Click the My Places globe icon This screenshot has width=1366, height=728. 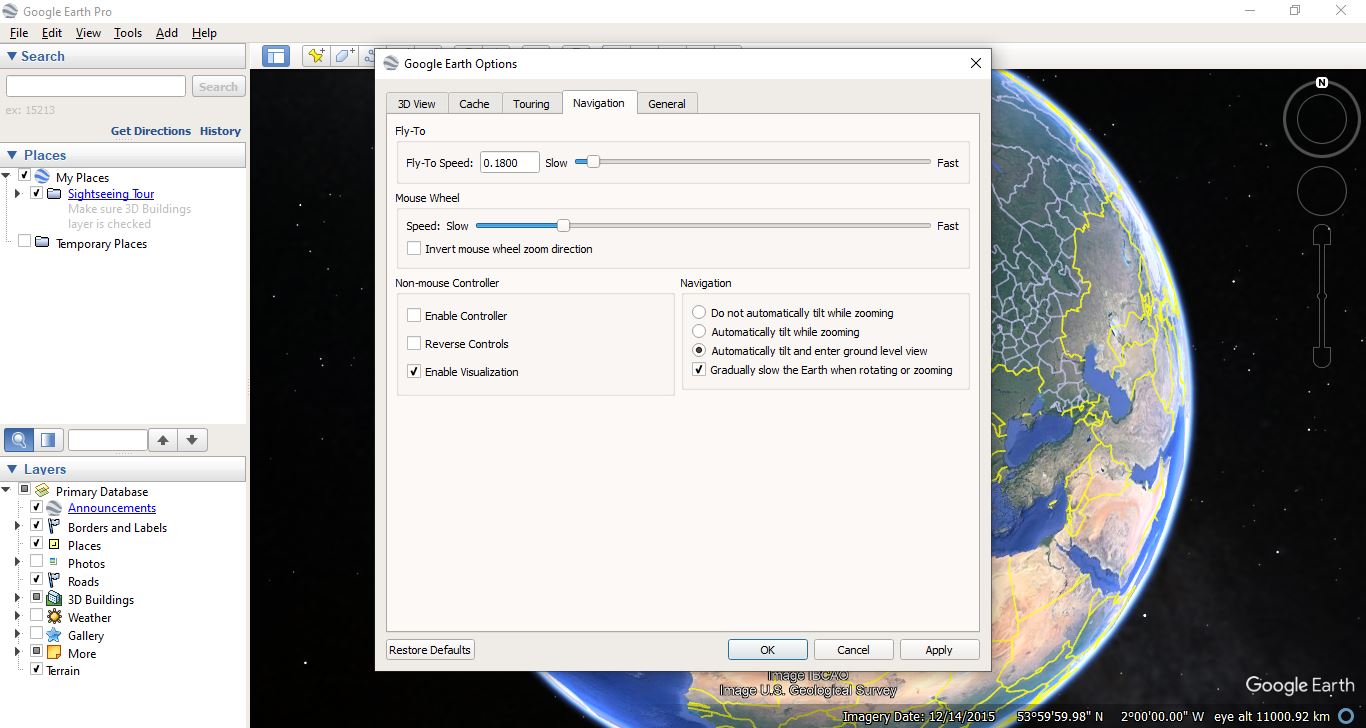point(42,177)
